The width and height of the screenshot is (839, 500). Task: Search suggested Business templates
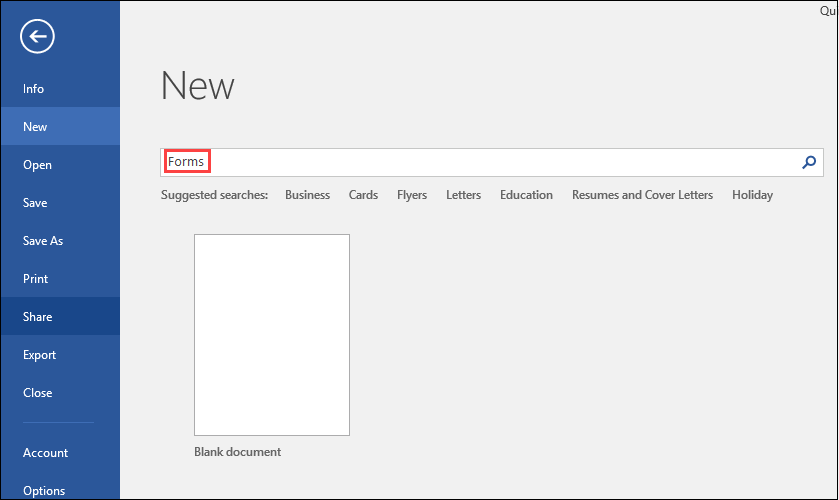307,195
